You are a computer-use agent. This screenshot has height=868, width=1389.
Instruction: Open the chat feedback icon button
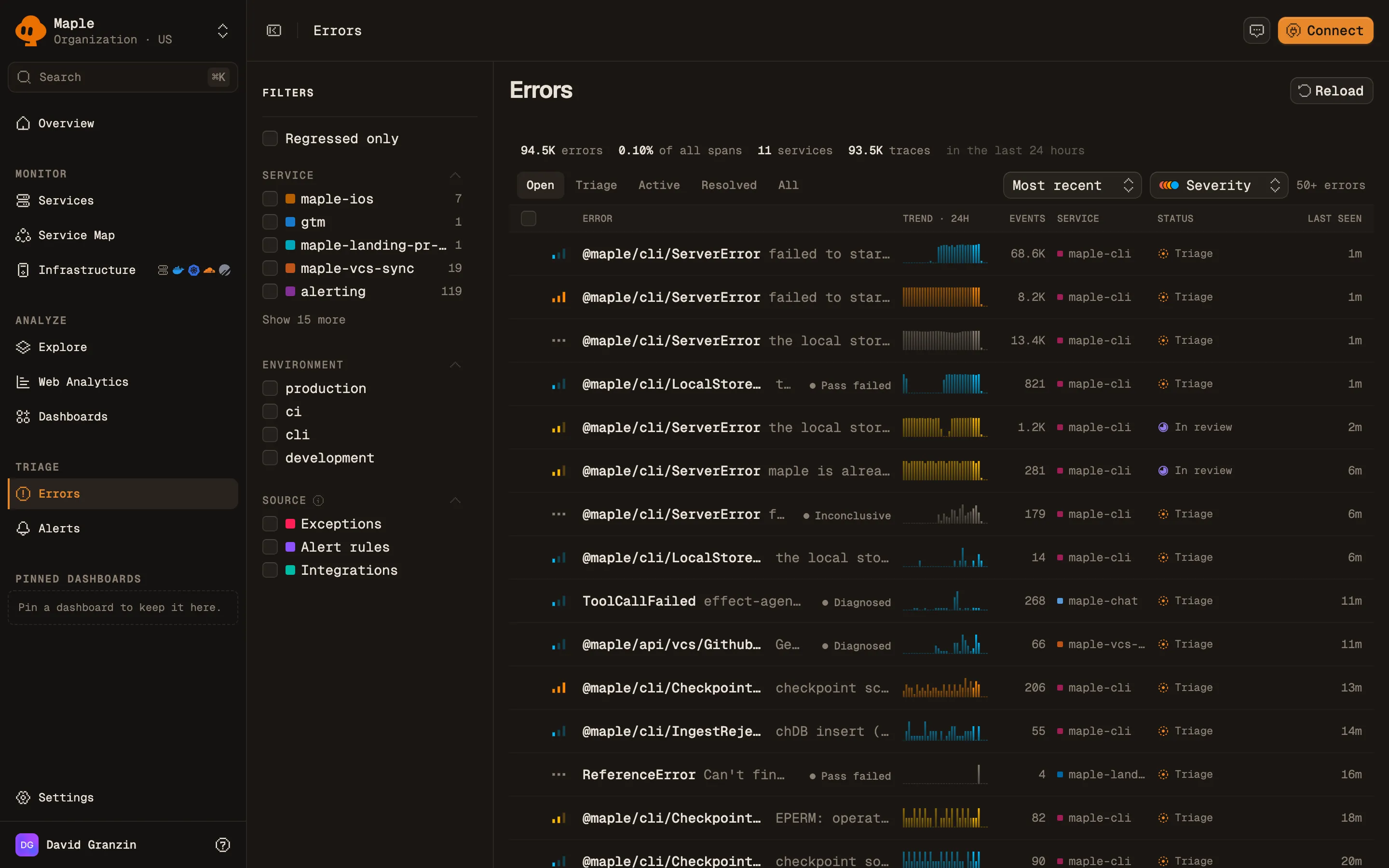coord(1256,30)
